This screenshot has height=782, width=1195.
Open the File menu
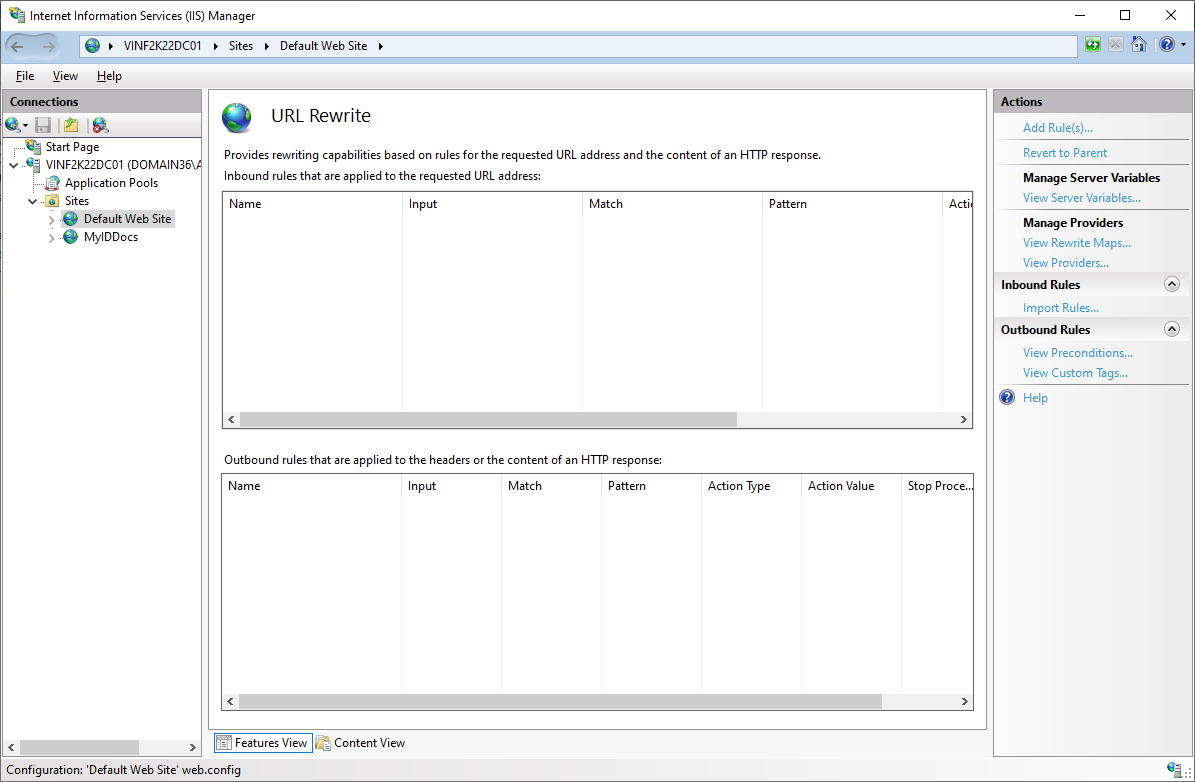(25, 76)
